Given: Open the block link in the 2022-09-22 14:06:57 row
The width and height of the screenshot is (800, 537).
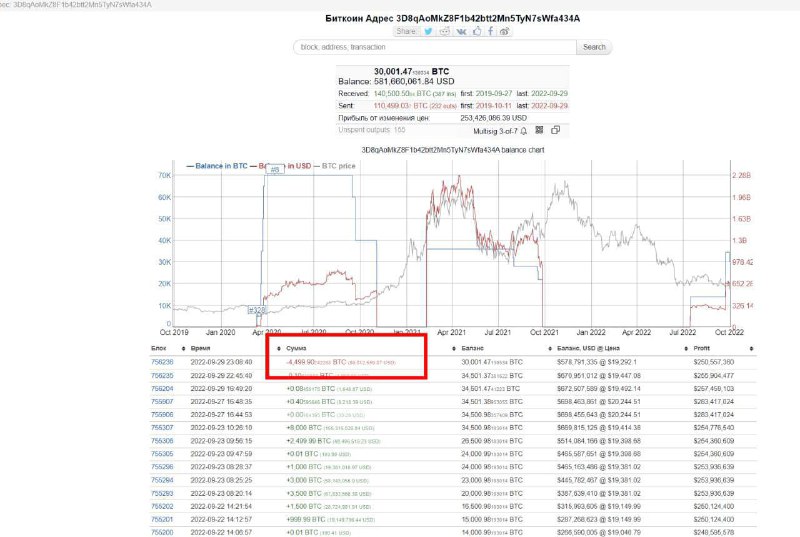Looking at the screenshot, I should coord(162,532).
